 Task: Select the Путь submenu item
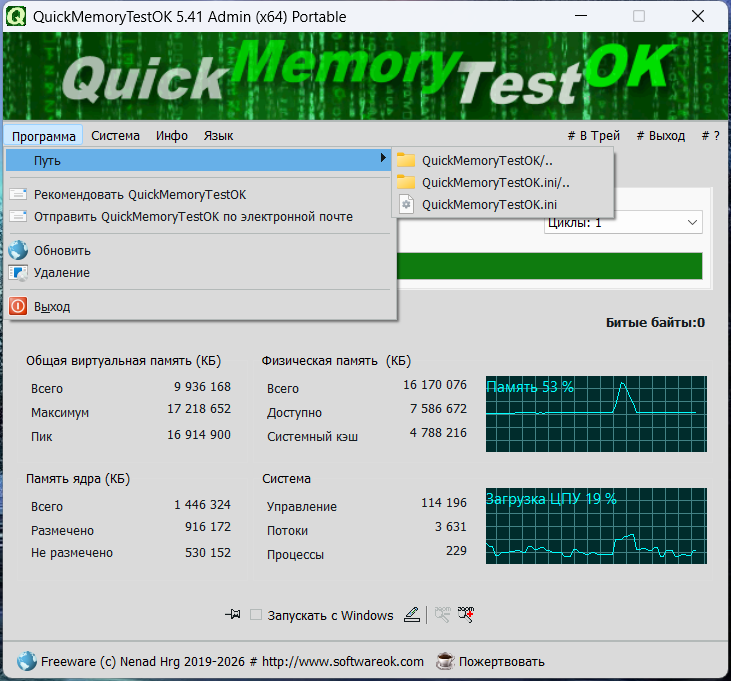click(199, 160)
